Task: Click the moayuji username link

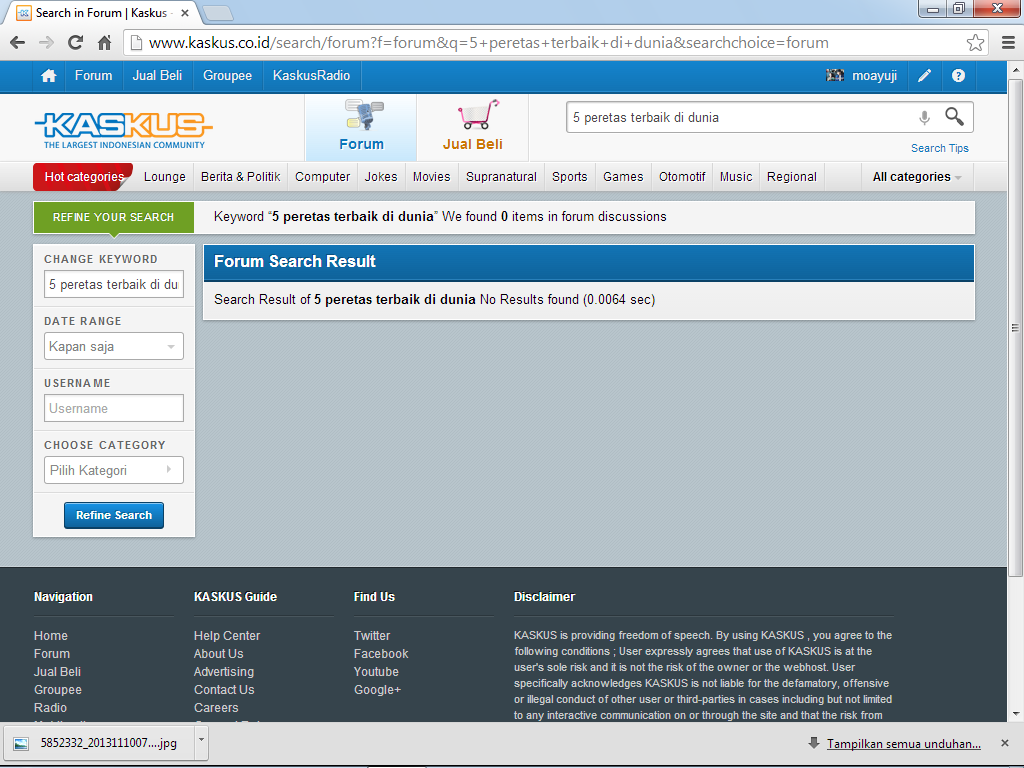Action: click(874, 76)
